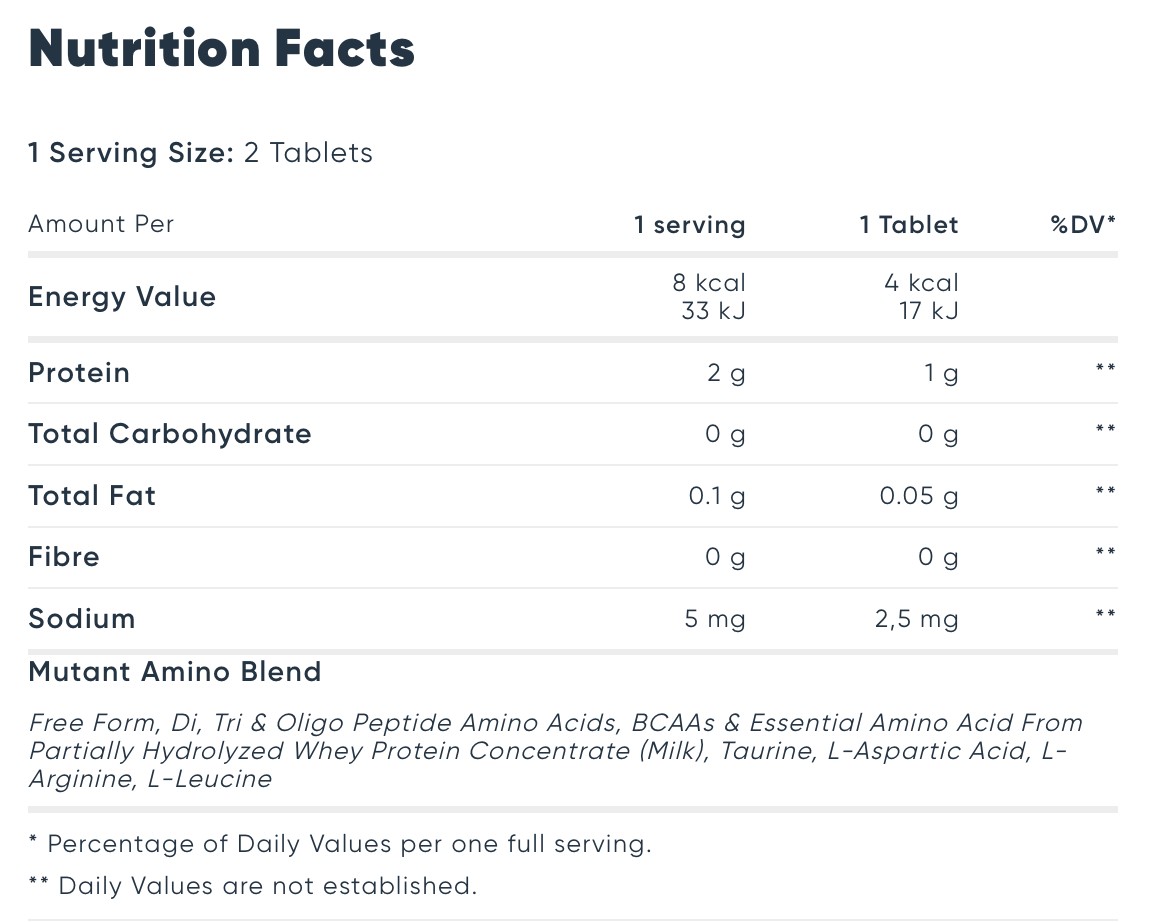Click the italic amino blend ingredients text
Image resolution: width=1150 pixels, height=922 pixels.
pos(555,750)
